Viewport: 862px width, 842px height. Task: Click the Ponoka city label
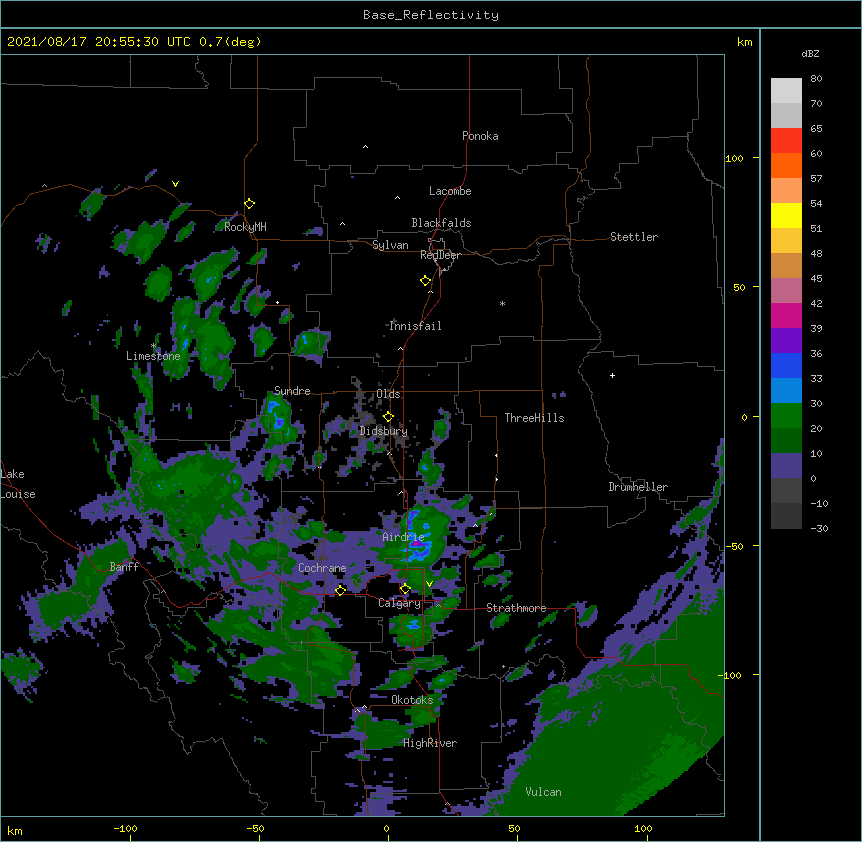coord(480,136)
